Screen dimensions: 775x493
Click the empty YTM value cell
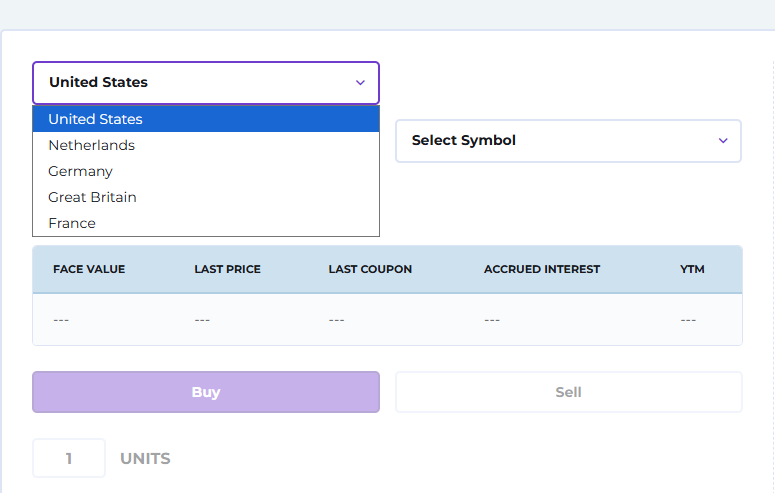[688, 320]
